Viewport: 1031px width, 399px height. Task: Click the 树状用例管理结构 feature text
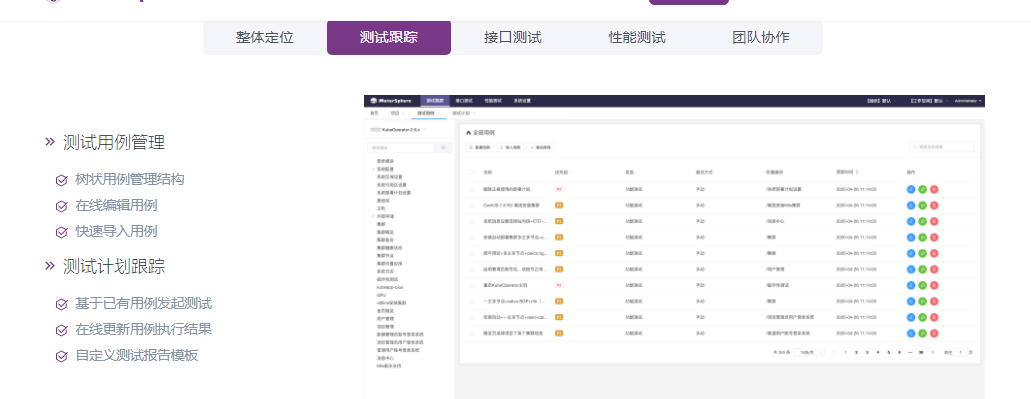click(130, 179)
